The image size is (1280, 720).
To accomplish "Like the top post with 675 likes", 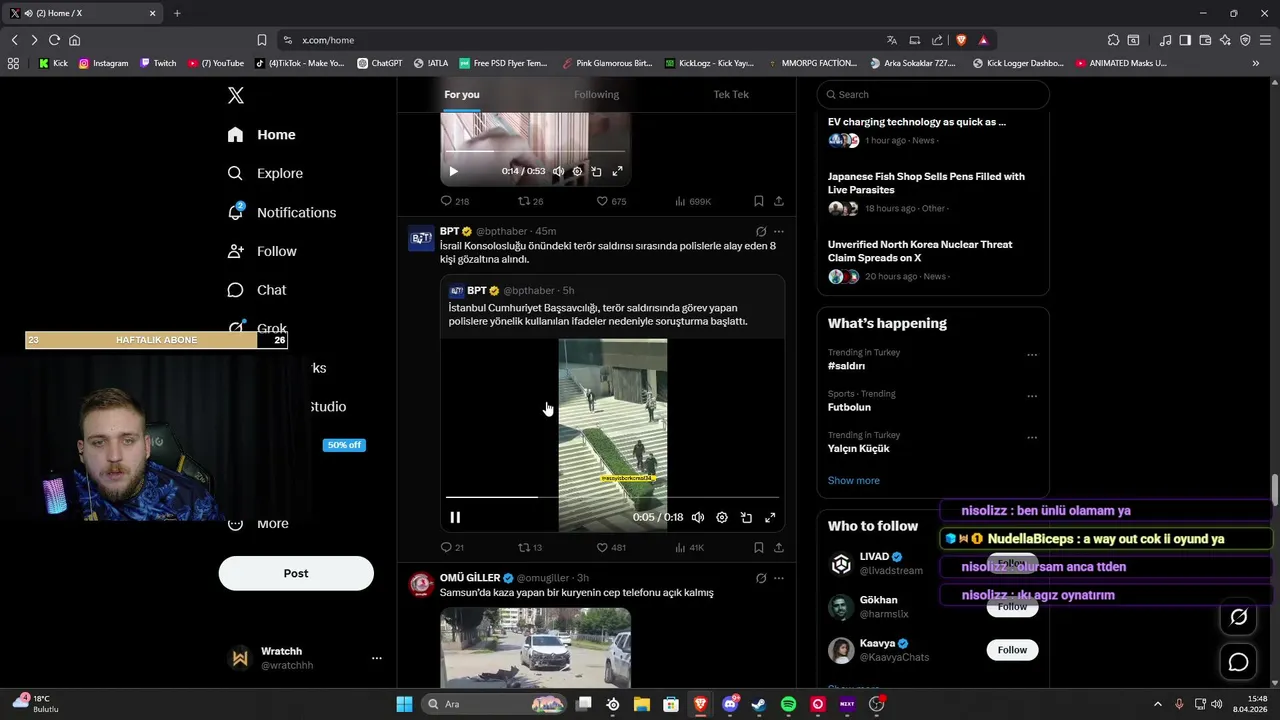I will (611, 201).
